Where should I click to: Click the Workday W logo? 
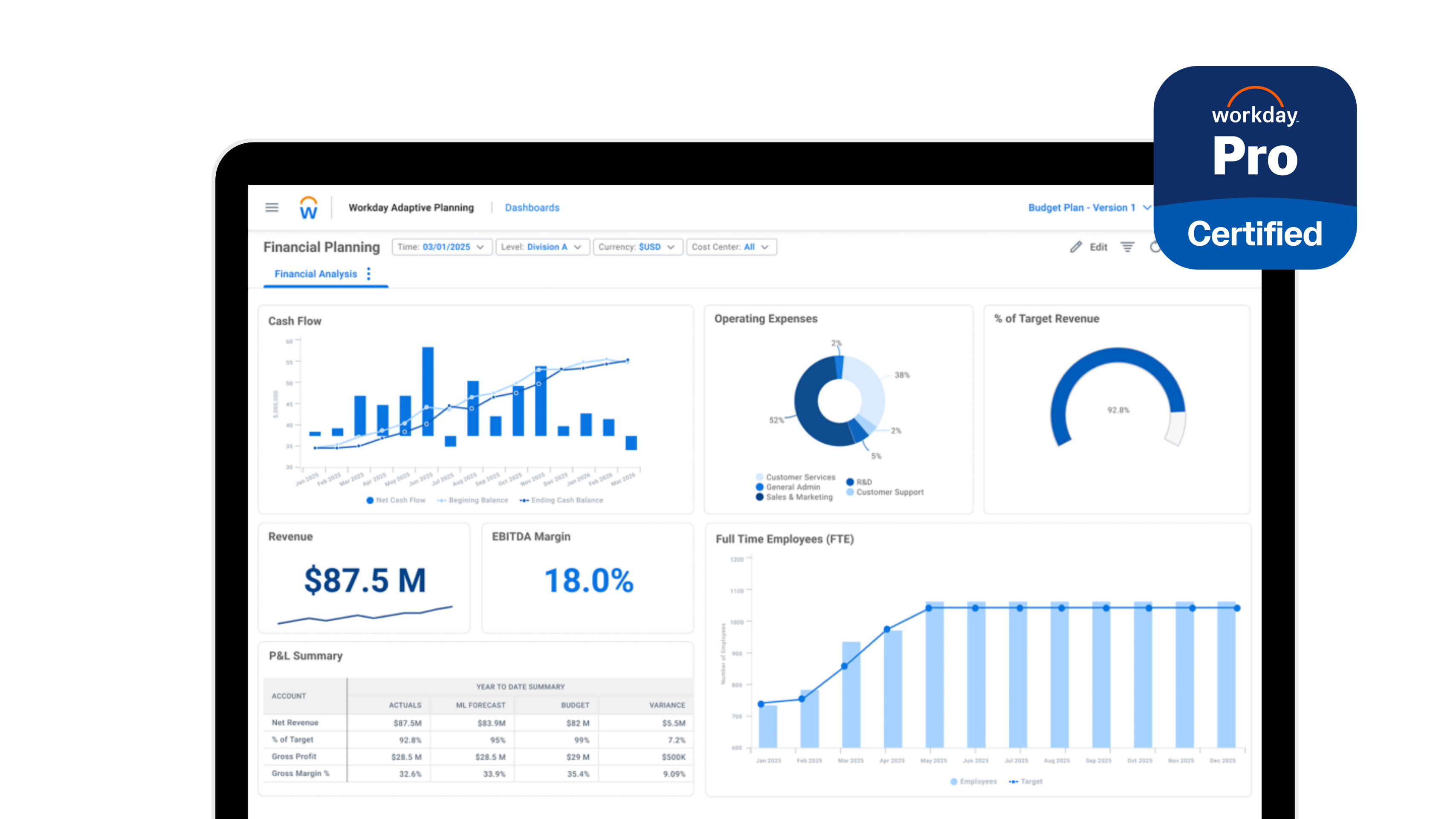click(x=309, y=208)
